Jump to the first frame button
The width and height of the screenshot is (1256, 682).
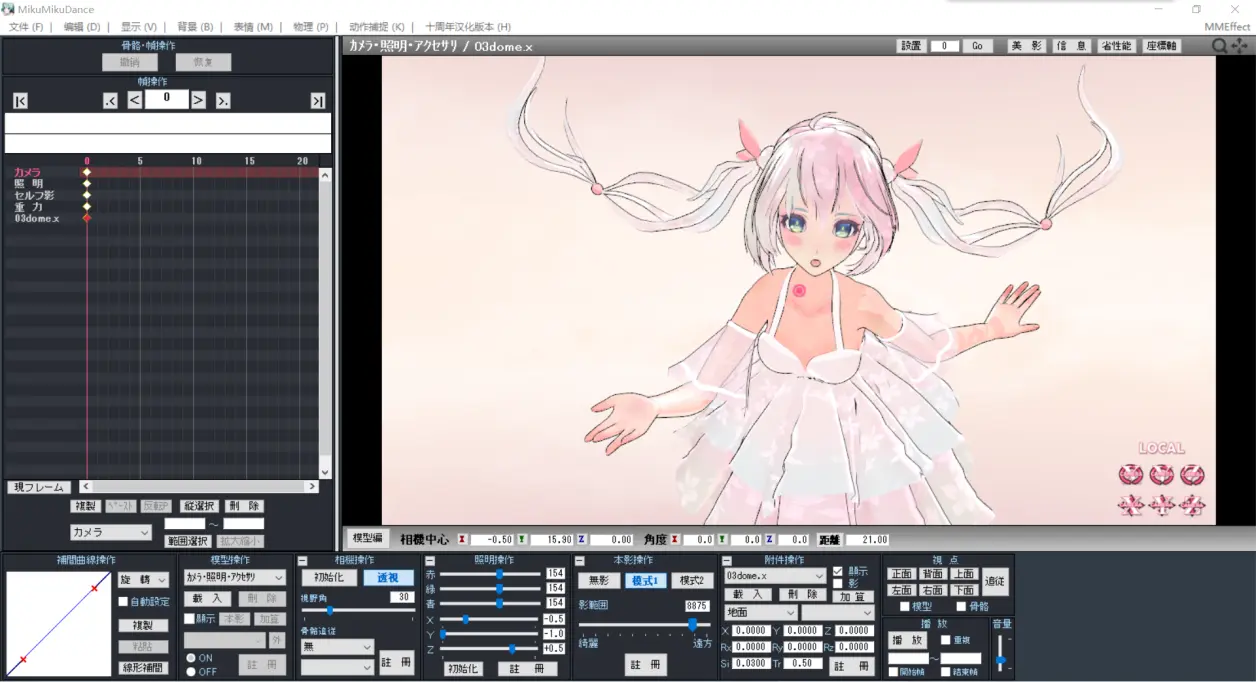click(x=20, y=100)
